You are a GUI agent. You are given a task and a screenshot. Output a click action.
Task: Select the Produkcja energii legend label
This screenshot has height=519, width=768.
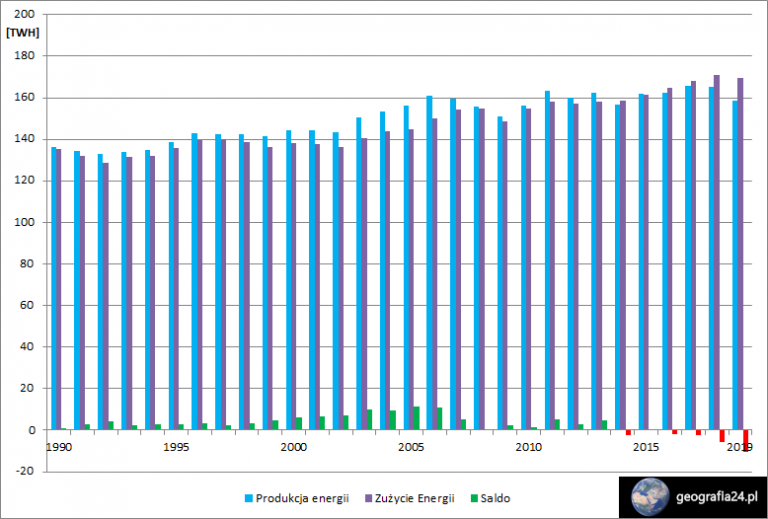click(303, 498)
